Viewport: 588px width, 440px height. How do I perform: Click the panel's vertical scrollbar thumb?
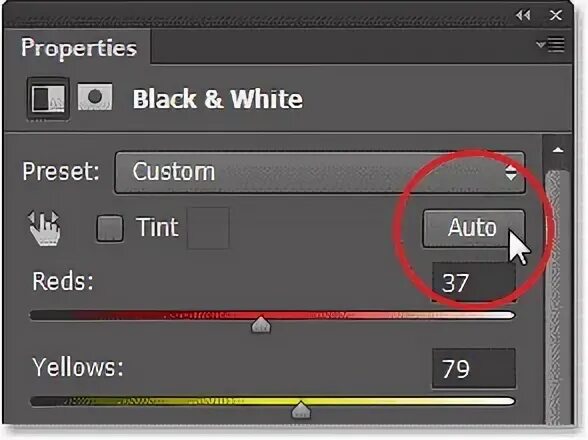point(558,296)
